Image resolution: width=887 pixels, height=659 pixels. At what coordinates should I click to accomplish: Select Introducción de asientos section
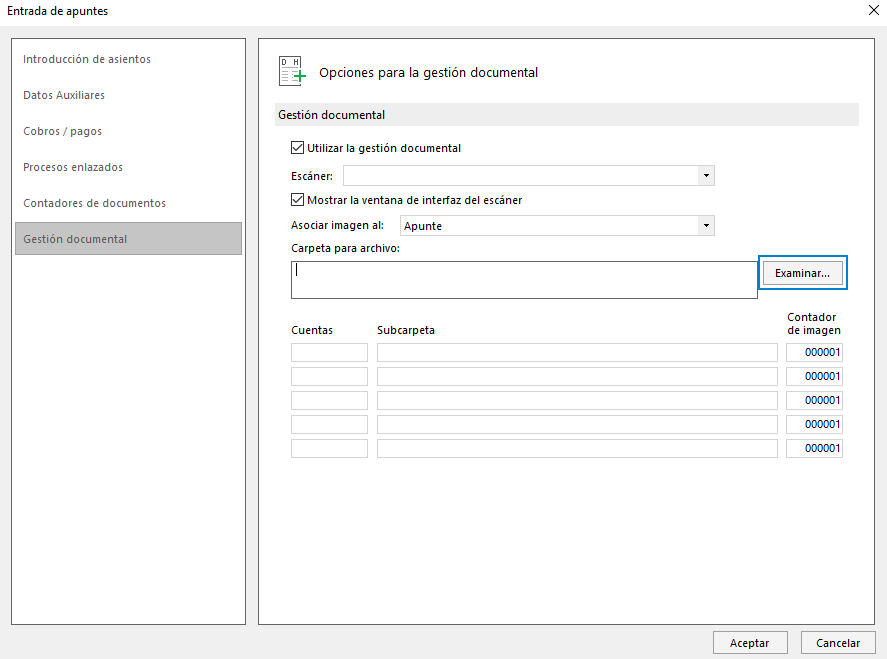(87, 59)
